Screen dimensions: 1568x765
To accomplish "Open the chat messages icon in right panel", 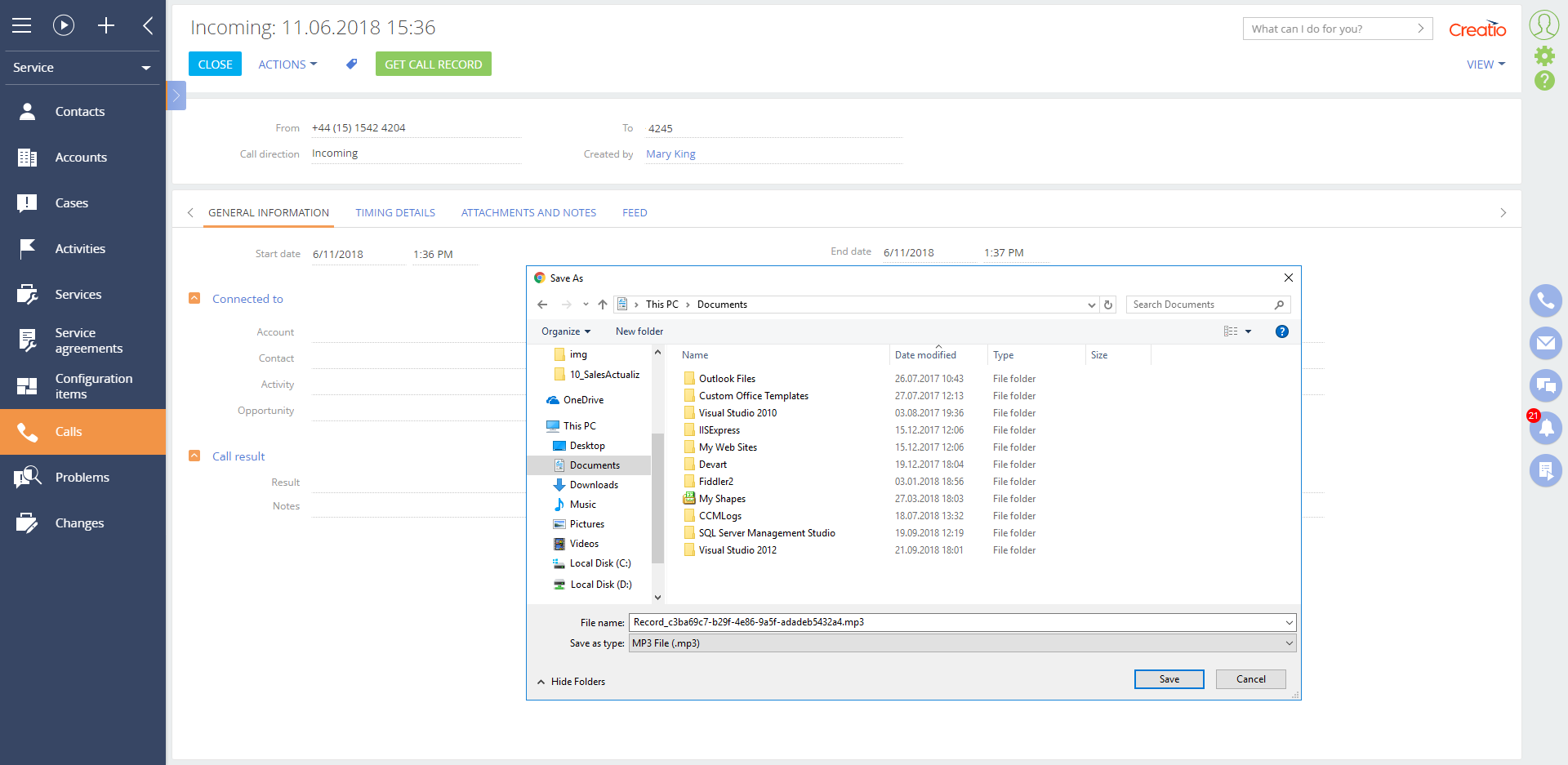I will click(x=1545, y=385).
